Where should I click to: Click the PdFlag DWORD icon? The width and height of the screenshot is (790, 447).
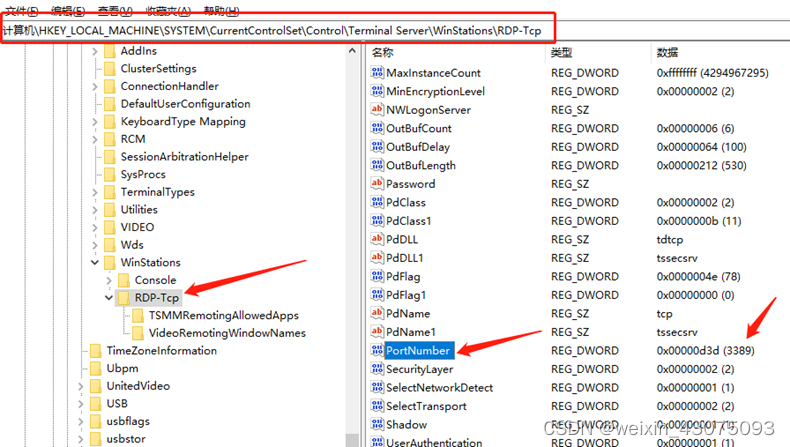pos(377,276)
